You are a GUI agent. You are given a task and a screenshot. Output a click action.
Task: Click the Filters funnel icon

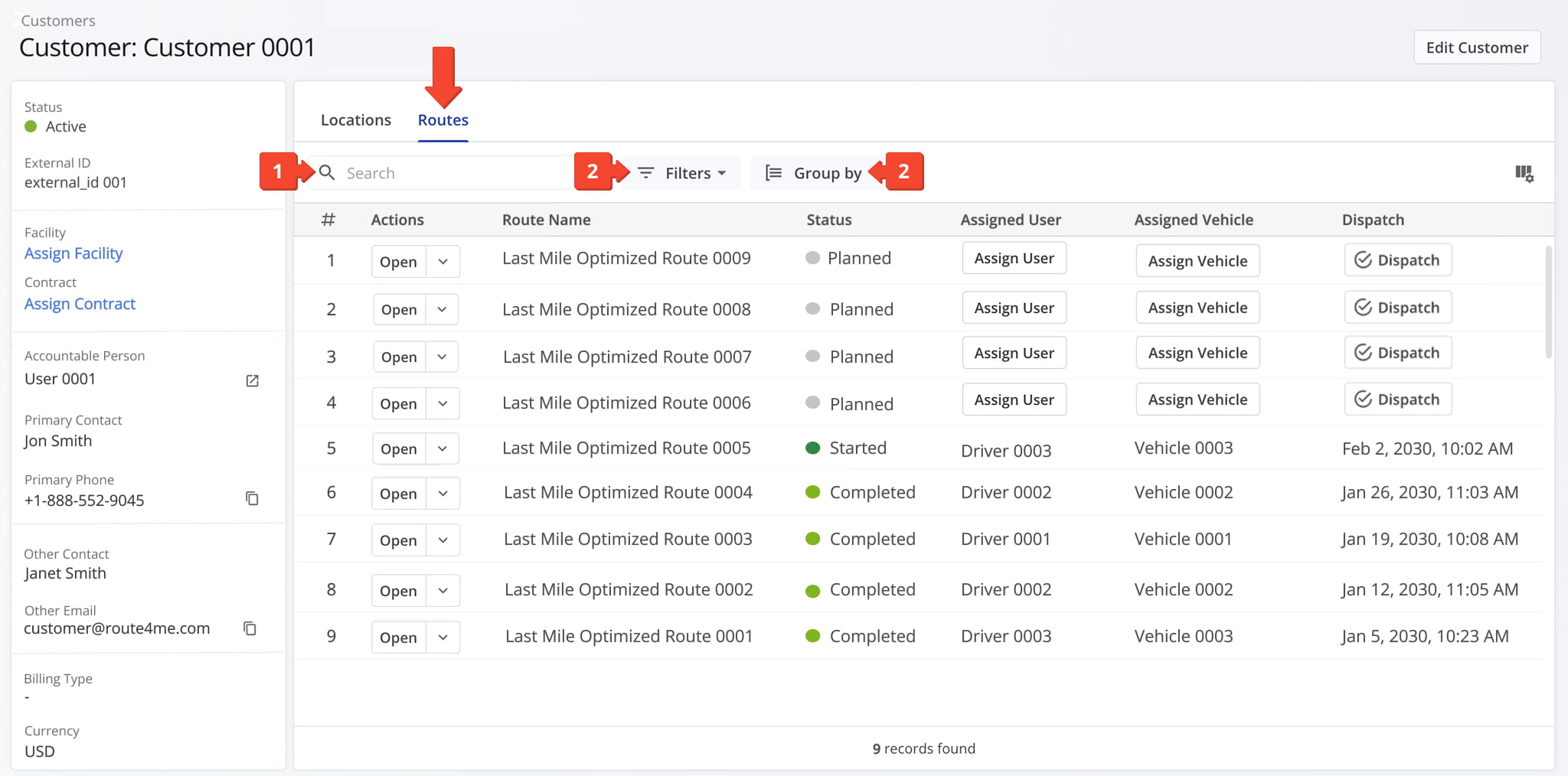pos(645,173)
